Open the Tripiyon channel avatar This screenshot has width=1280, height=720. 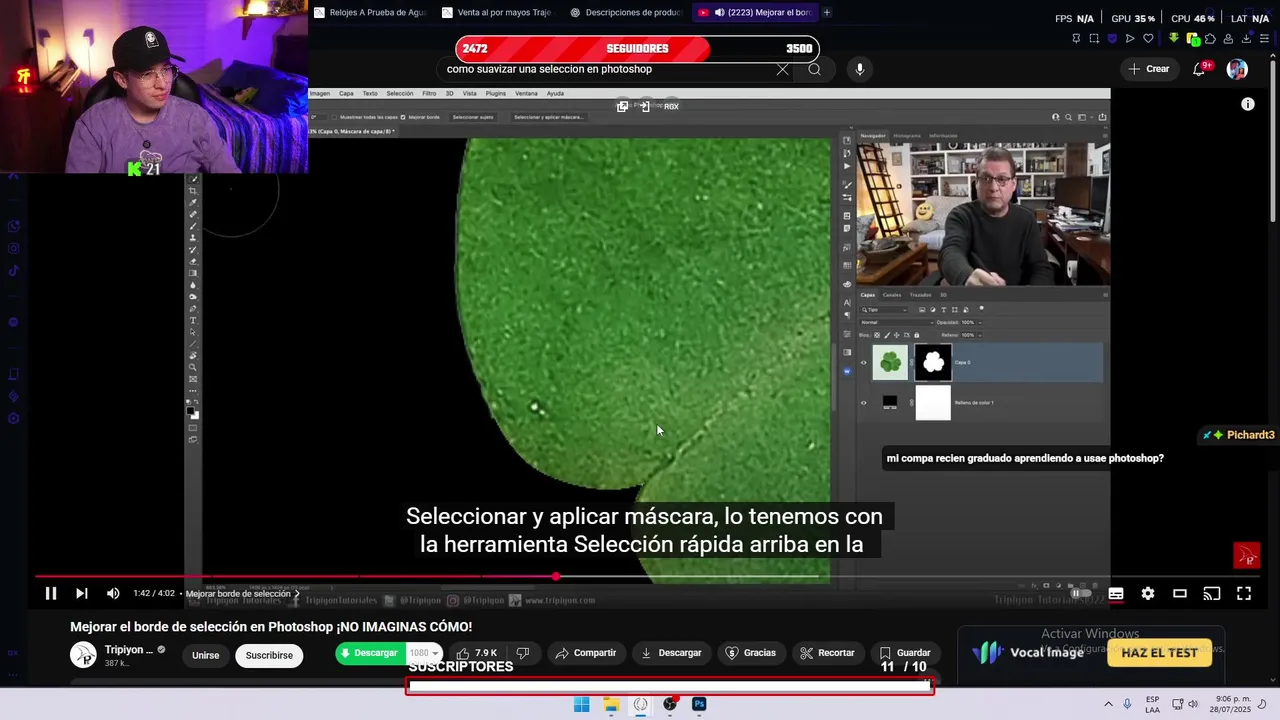[83, 655]
